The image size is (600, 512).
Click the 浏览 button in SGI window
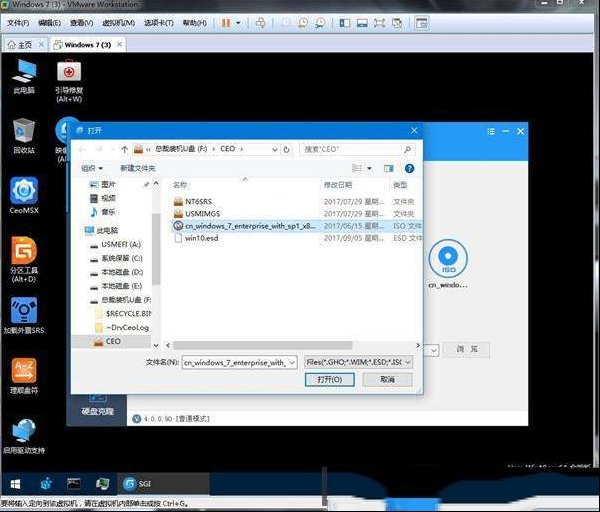[x=466, y=349]
